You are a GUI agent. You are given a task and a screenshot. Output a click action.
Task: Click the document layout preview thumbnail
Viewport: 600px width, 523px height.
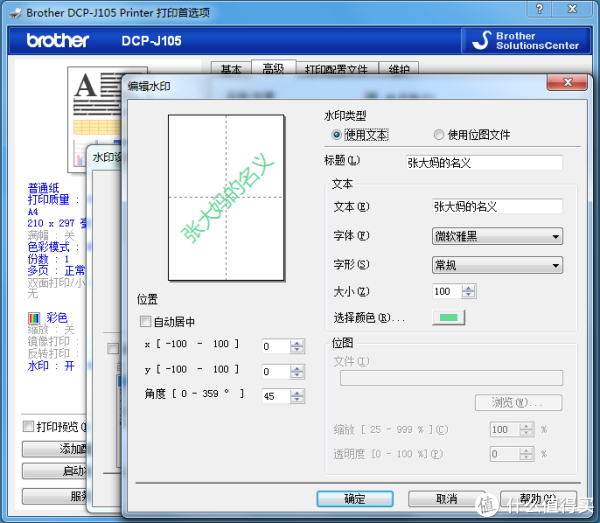(95, 119)
